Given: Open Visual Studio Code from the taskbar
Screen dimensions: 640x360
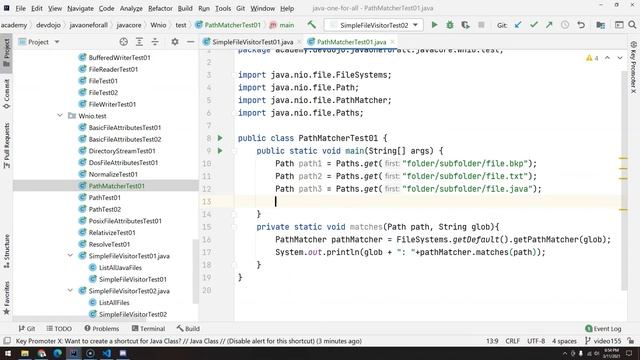Looking at the screenshot, I should click(x=107, y=353).
